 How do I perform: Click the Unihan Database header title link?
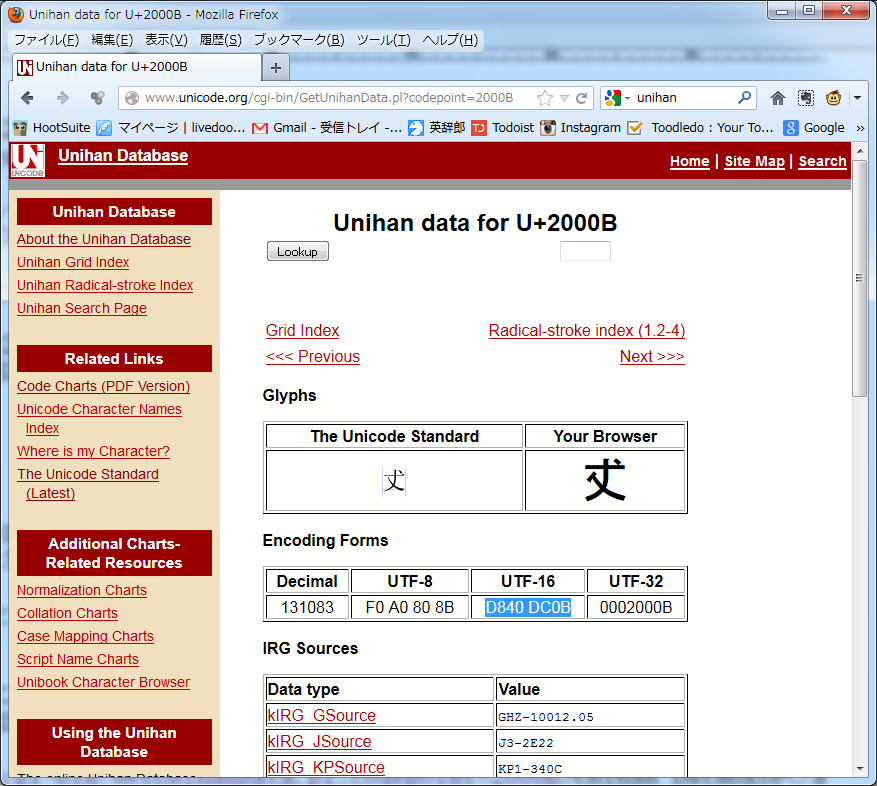123,156
